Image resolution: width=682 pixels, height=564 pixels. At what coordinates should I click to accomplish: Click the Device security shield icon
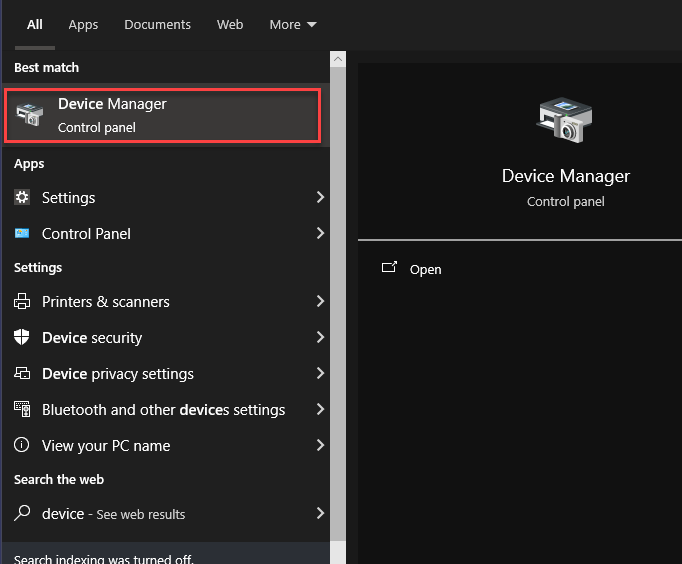tap(22, 338)
